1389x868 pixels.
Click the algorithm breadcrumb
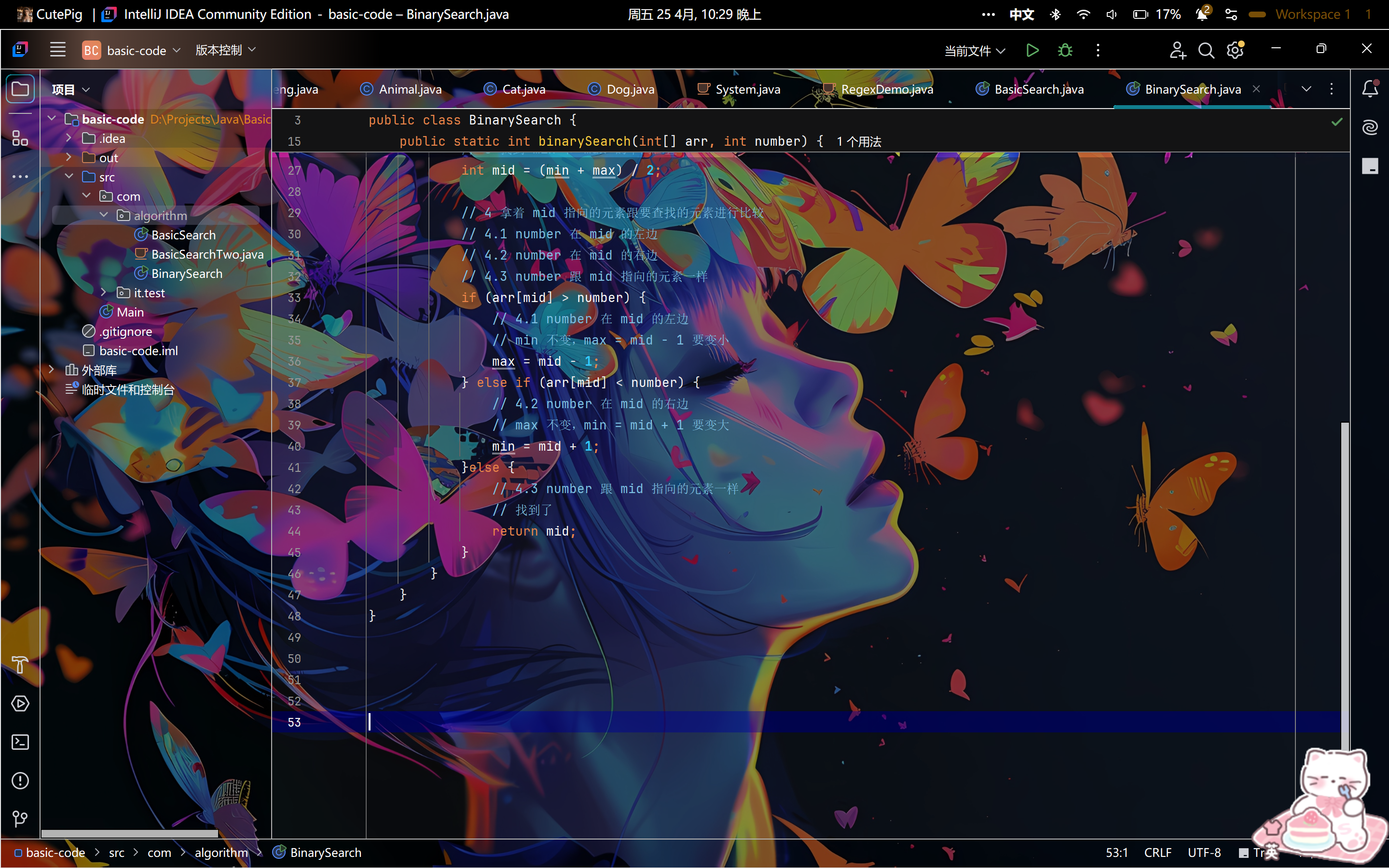point(221,853)
